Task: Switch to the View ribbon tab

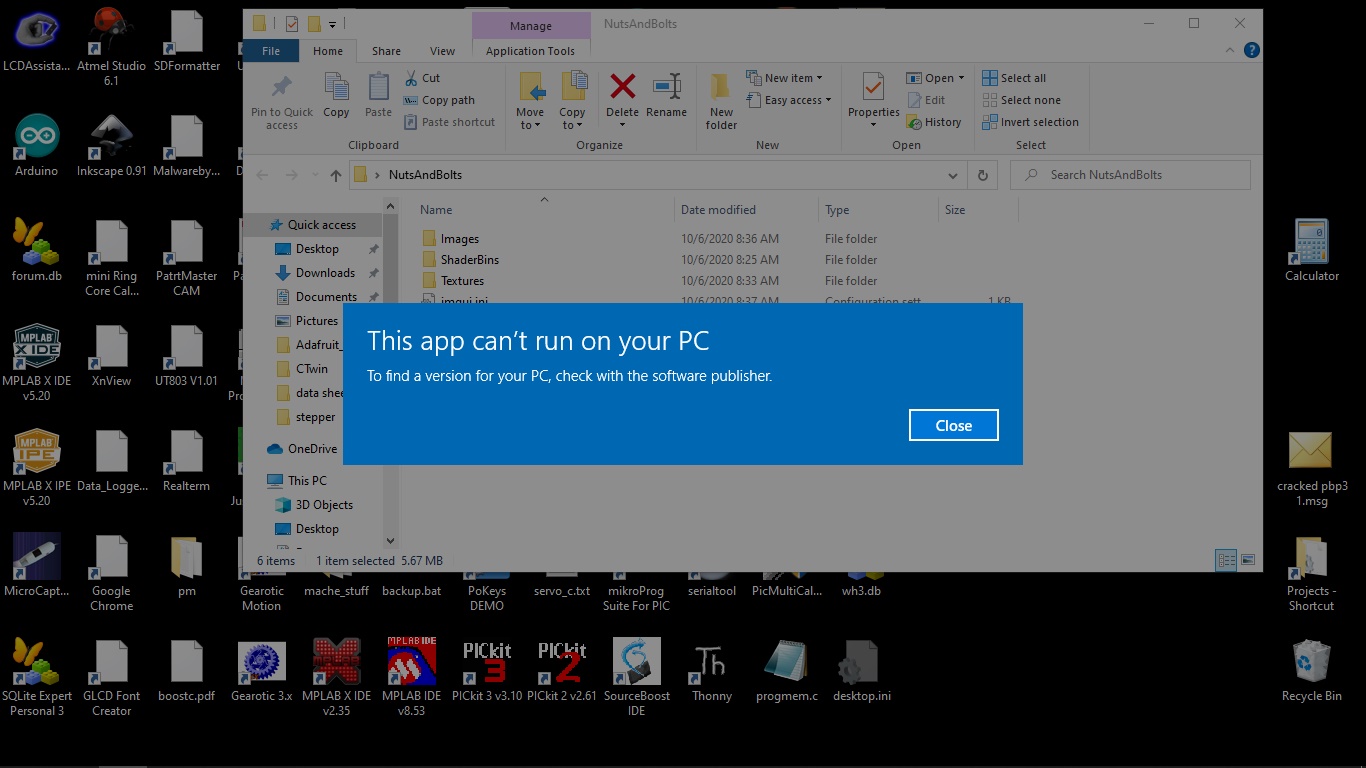Action: 442,51
